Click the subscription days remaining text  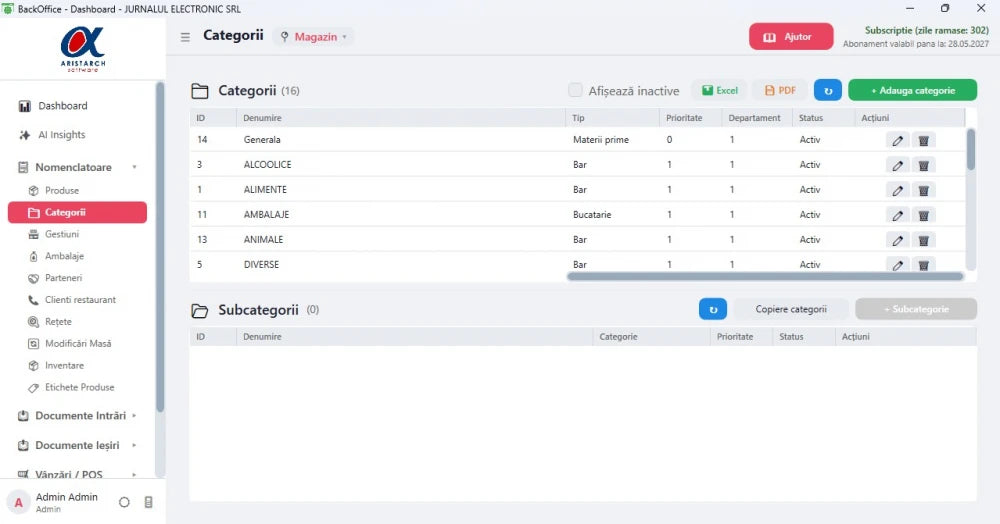[x=926, y=30]
